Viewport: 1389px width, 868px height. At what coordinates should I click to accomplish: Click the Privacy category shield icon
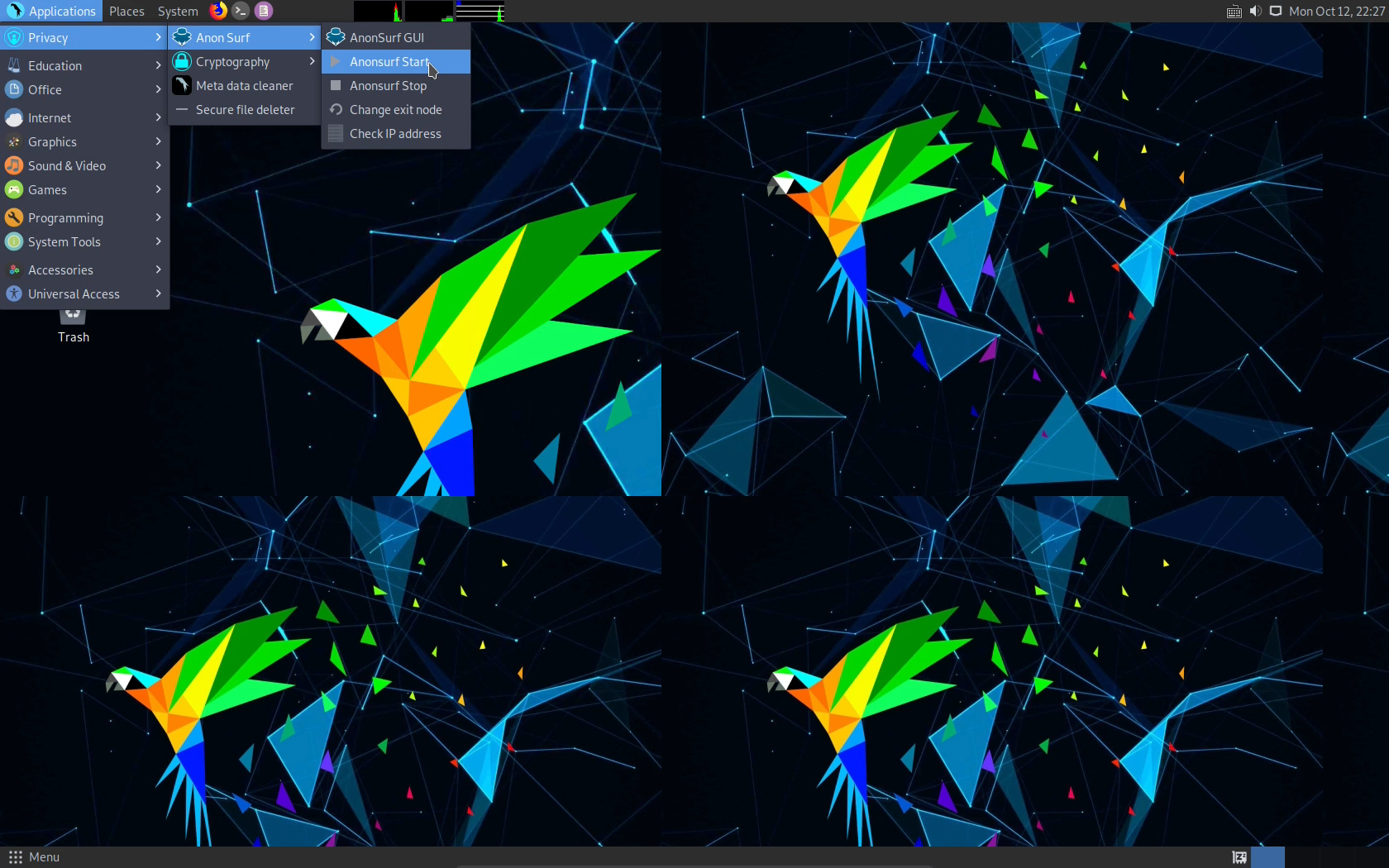point(14,38)
